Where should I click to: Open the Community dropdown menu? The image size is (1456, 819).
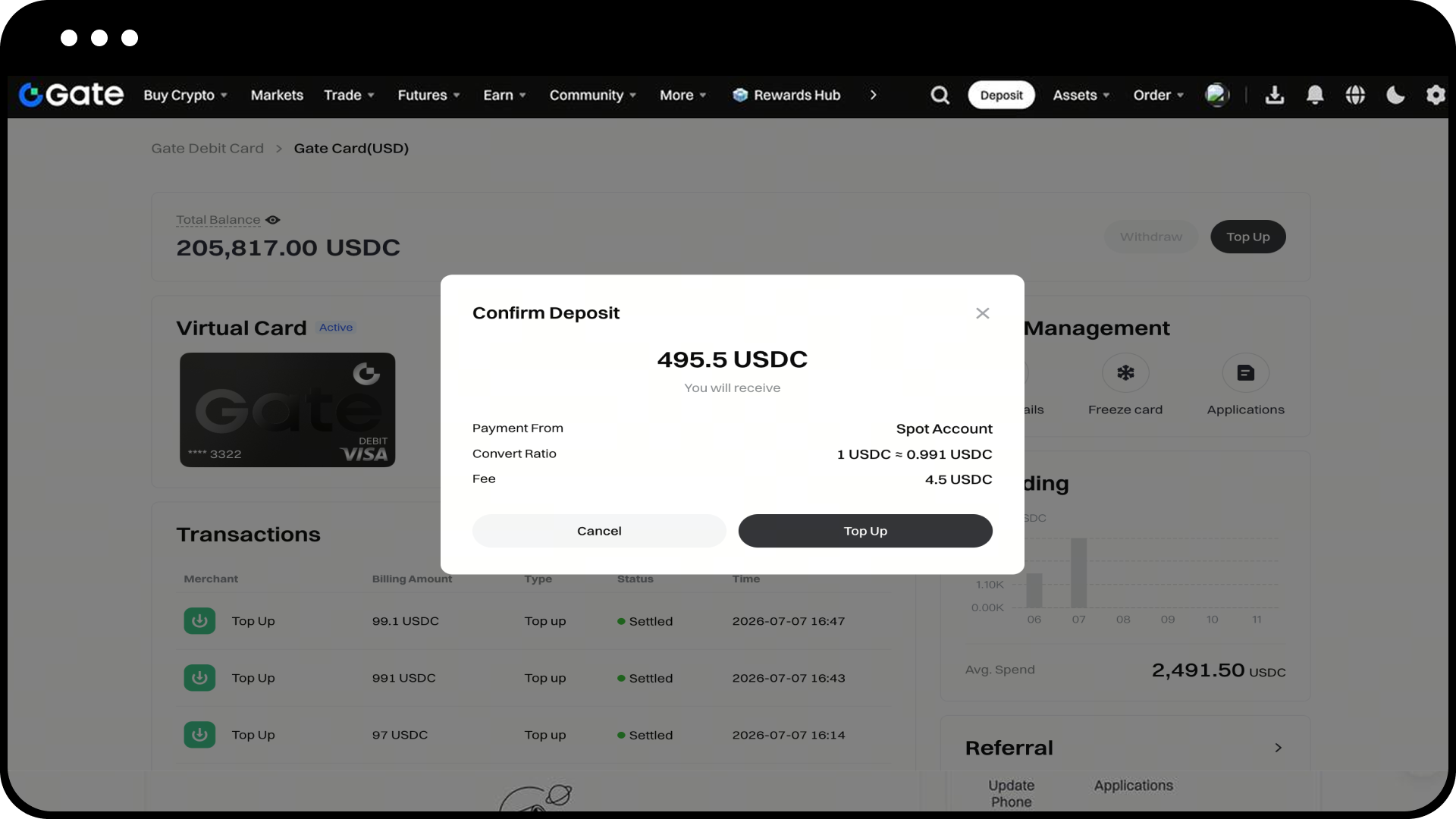pos(592,95)
